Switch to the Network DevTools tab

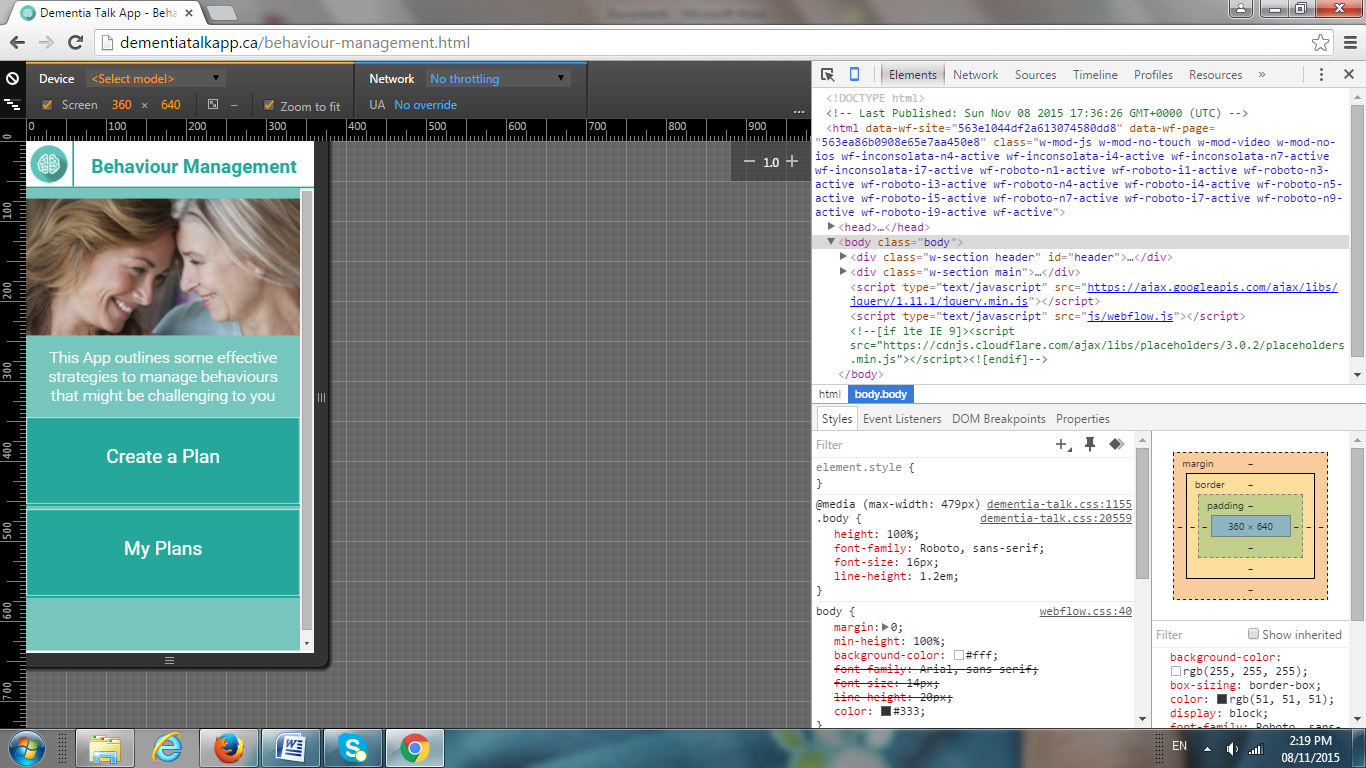975,75
